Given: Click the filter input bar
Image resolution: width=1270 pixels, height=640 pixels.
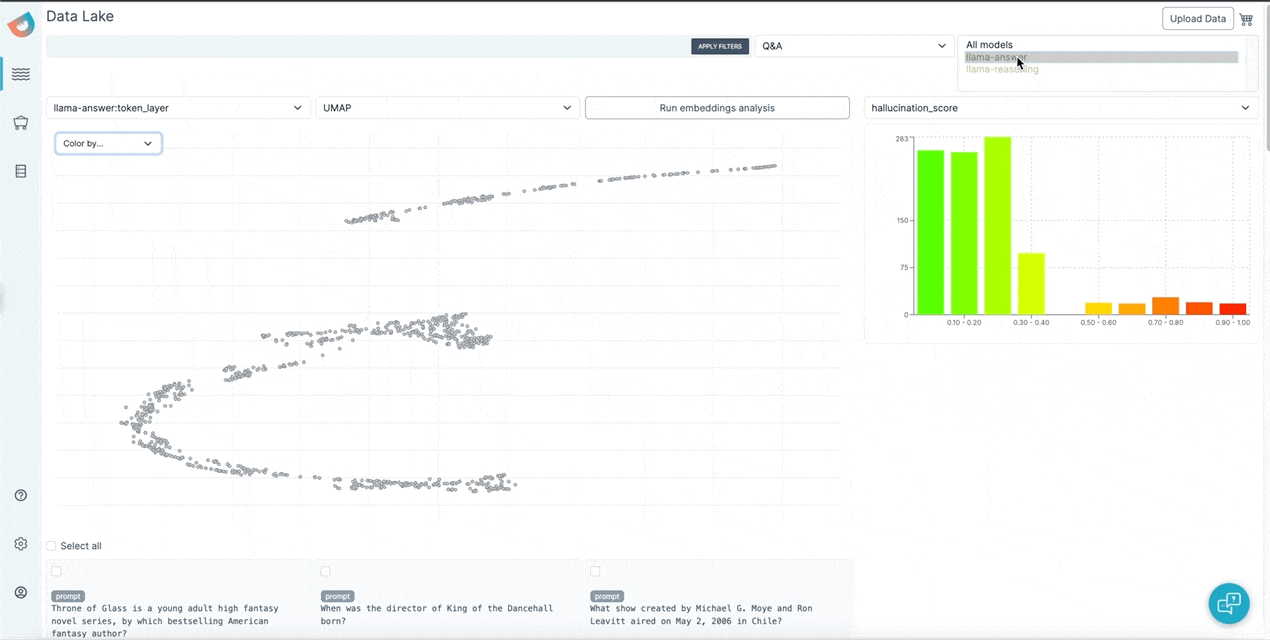Looking at the screenshot, I should coord(367,46).
